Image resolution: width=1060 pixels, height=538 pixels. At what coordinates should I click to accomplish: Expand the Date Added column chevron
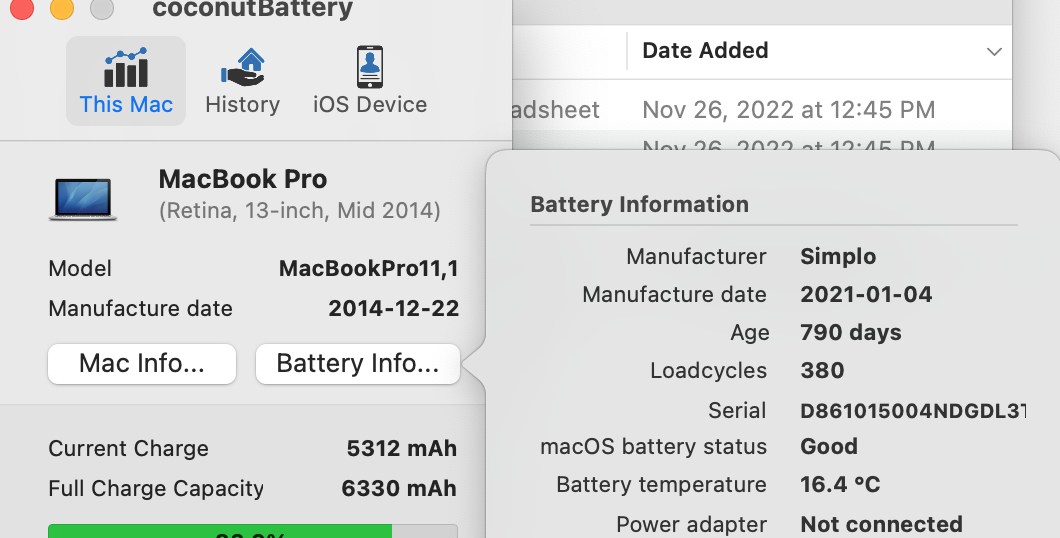pos(994,51)
